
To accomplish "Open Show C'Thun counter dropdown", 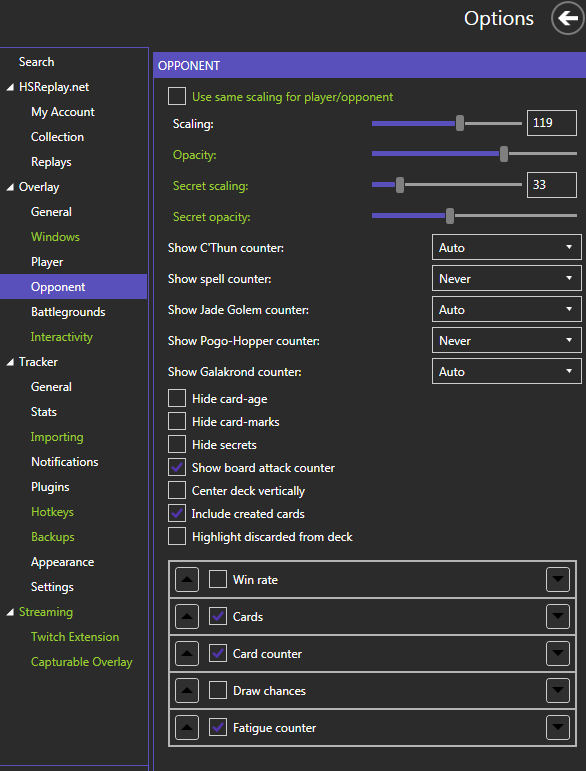I will click(x=506, y=248).
